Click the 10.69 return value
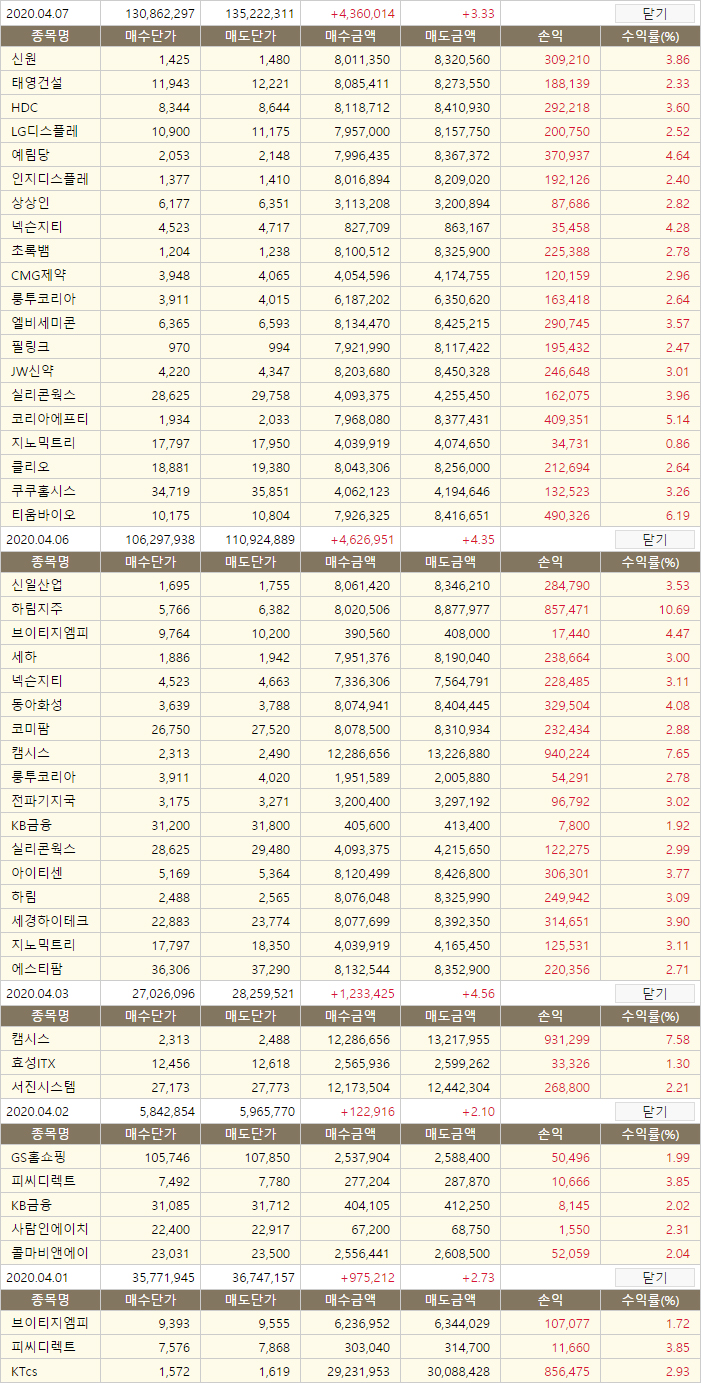The image size is (701, 1383). click(x=673, y=609)
